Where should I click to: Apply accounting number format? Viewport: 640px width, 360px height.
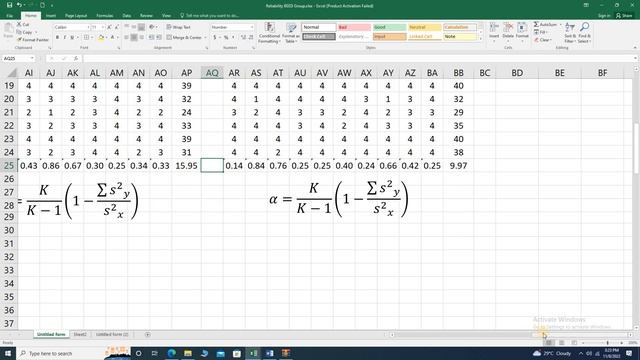coord(214,38)
